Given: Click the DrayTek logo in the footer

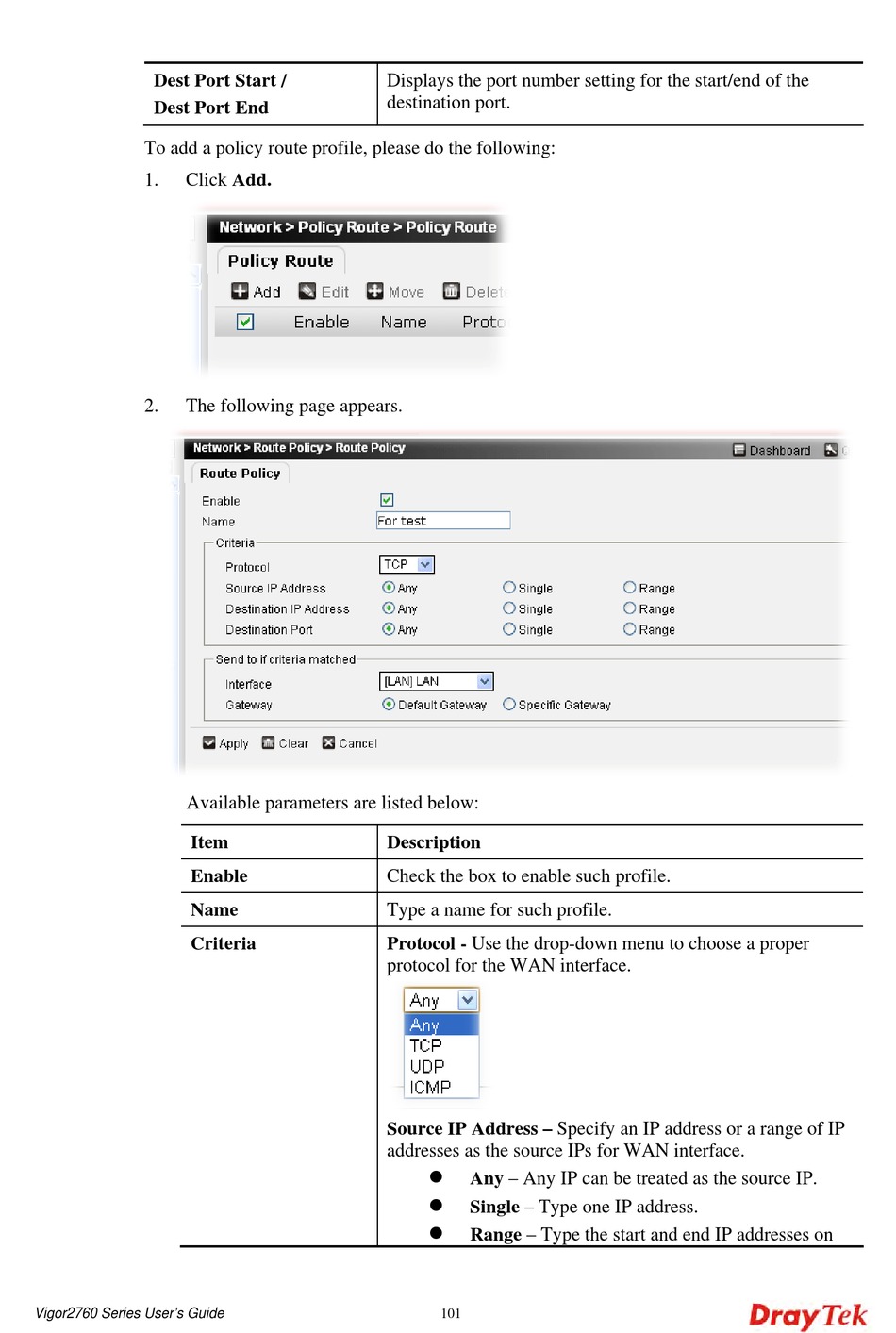Looking at the screenshot, I should 808,1315.
